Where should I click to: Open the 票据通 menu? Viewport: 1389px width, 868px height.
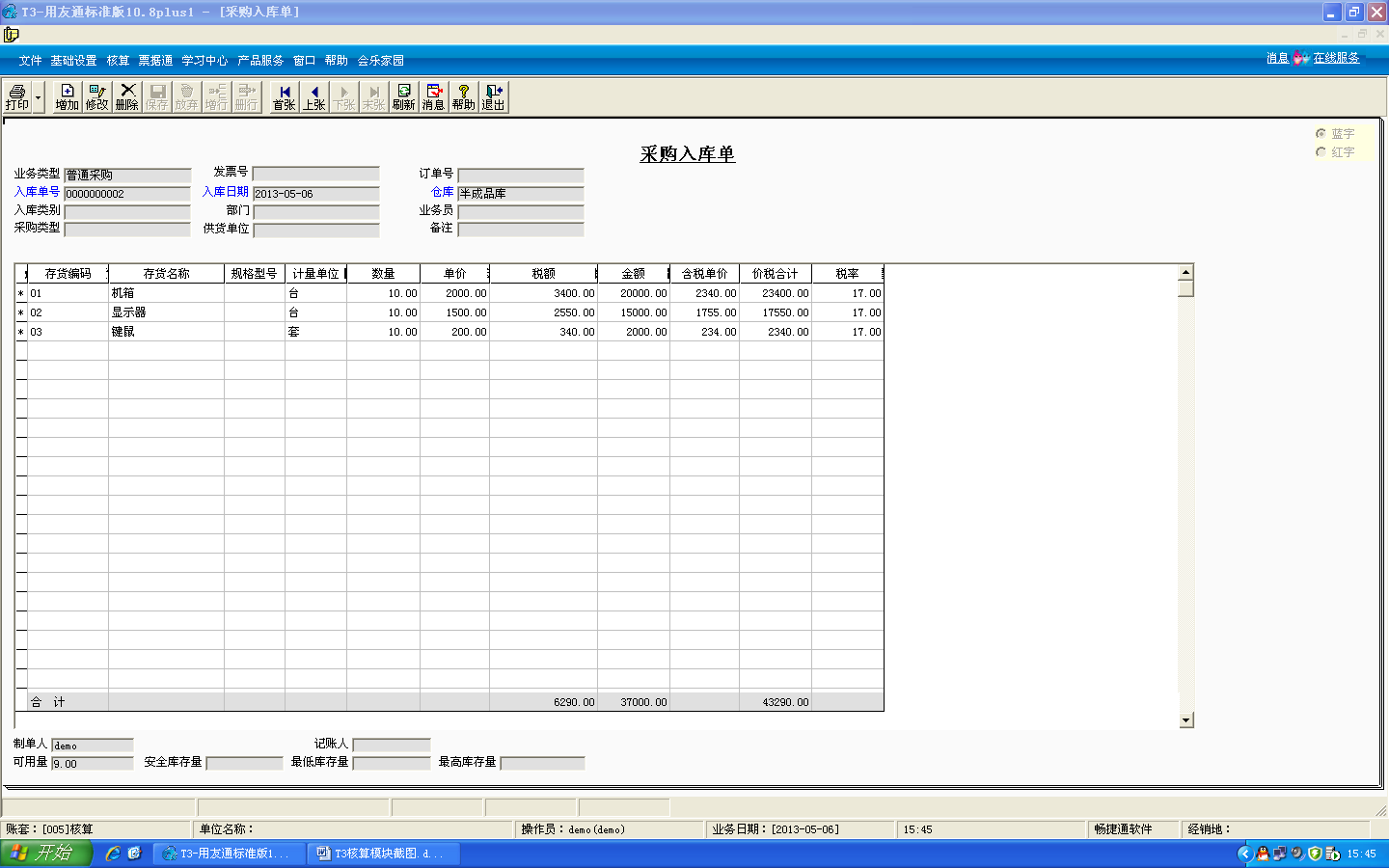pos(155,61)
